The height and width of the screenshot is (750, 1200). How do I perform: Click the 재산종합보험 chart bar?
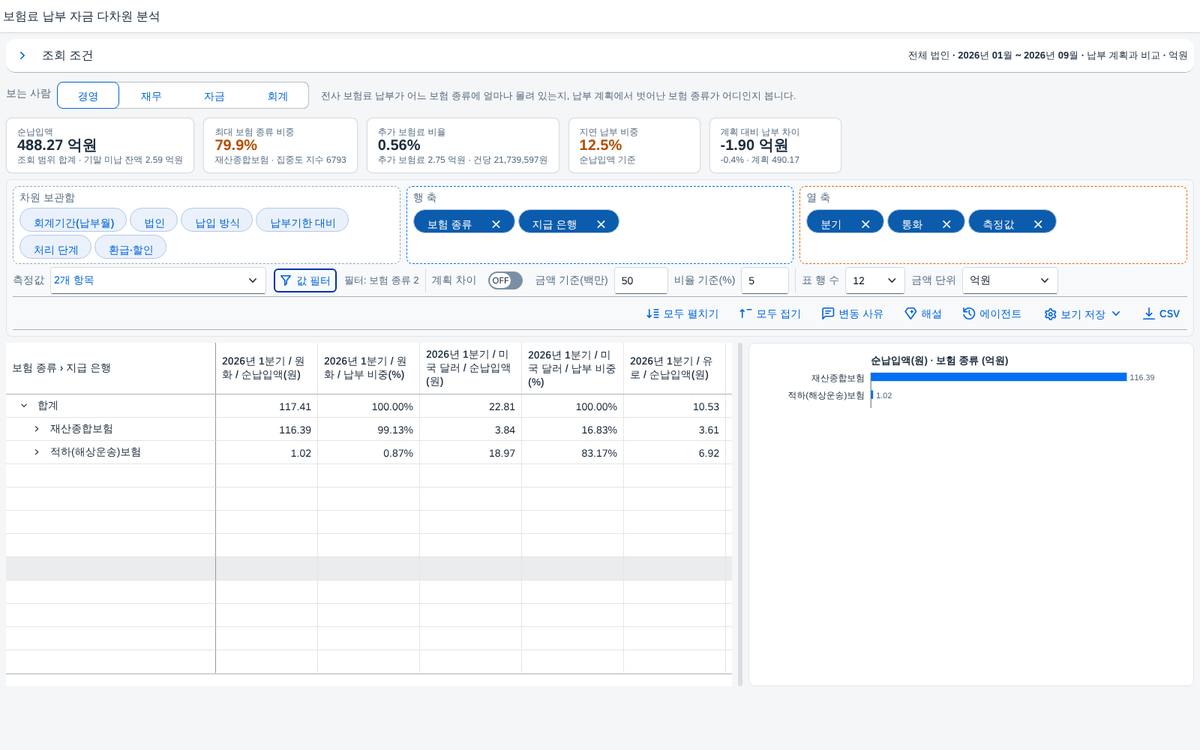tap(998, 377)
